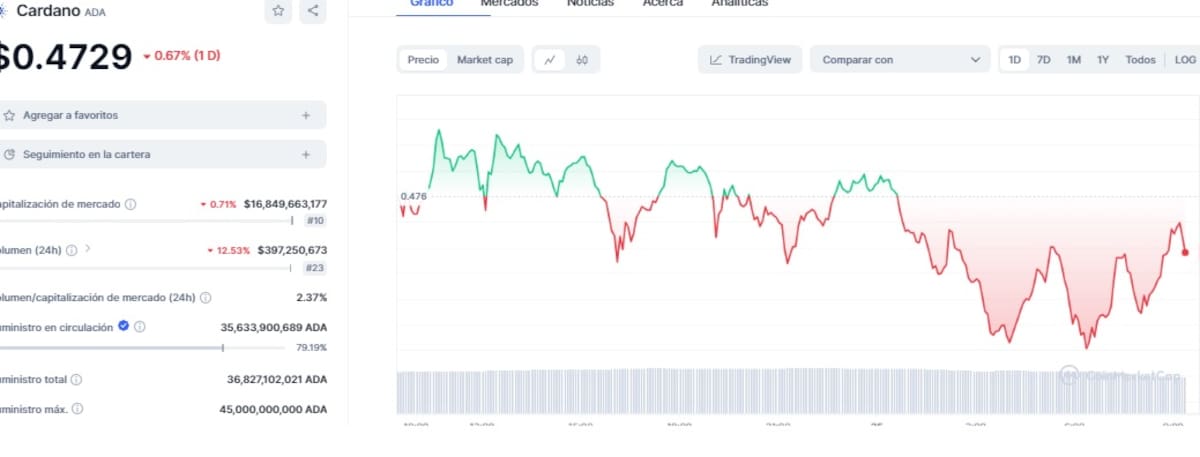Click info icon beside Suministro máx.
This screenshot has width=1200, height=457.
click(x=78, y=409)
